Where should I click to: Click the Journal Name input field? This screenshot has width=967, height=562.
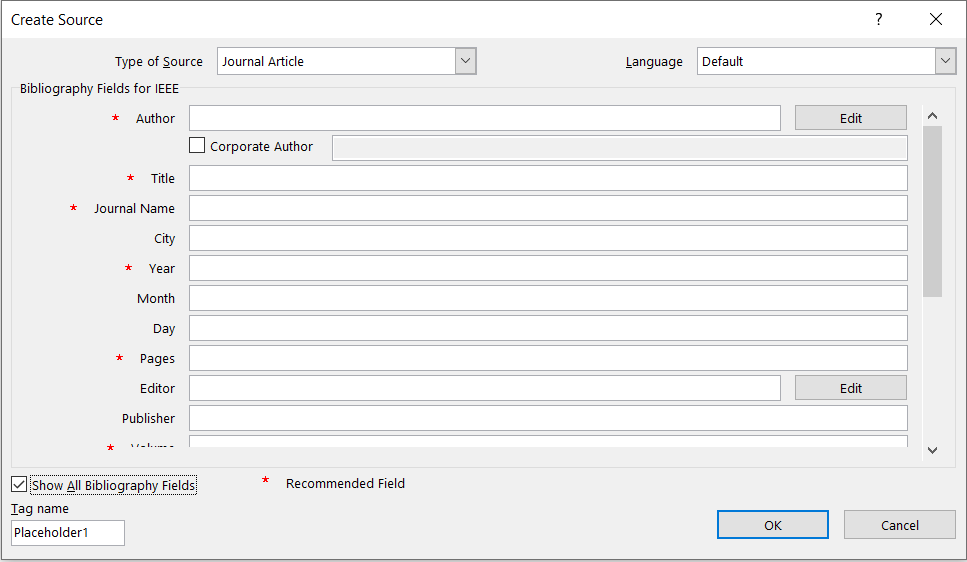[x=548, y=208]
